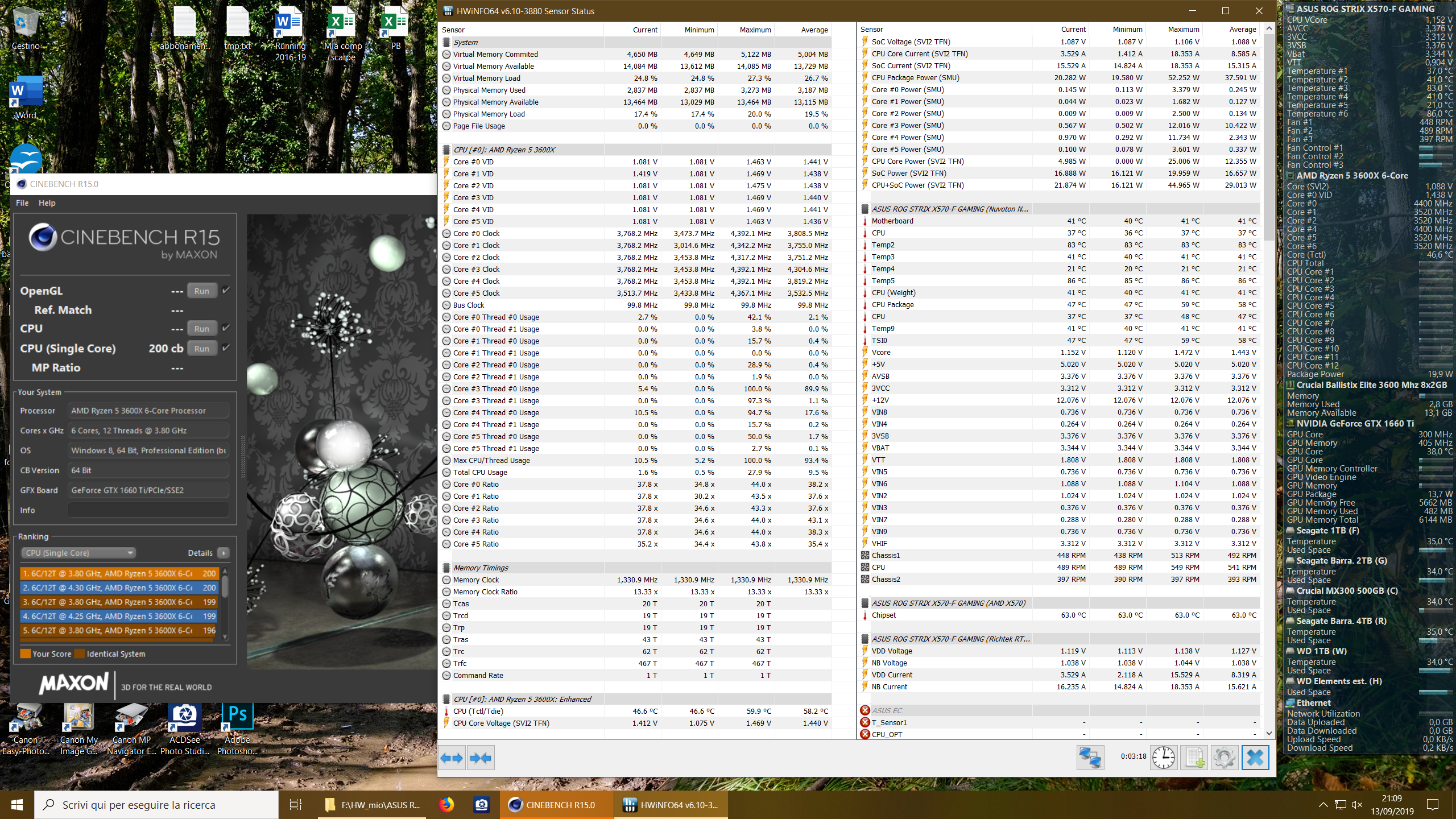The height and width of the screenshot is (819, 1456).
Task: Click the clock reset timer icon
Action: point(1163,758)
